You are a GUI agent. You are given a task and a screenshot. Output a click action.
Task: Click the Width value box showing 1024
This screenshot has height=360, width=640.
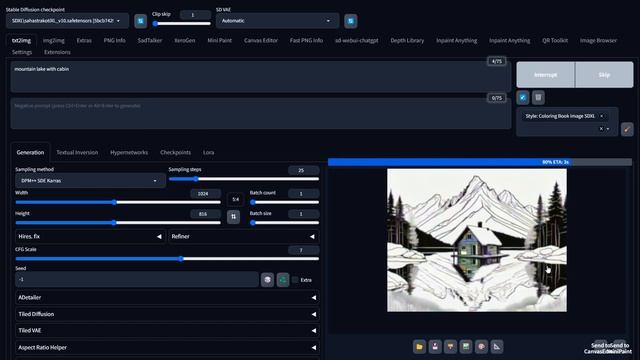(x=206, y=193)
